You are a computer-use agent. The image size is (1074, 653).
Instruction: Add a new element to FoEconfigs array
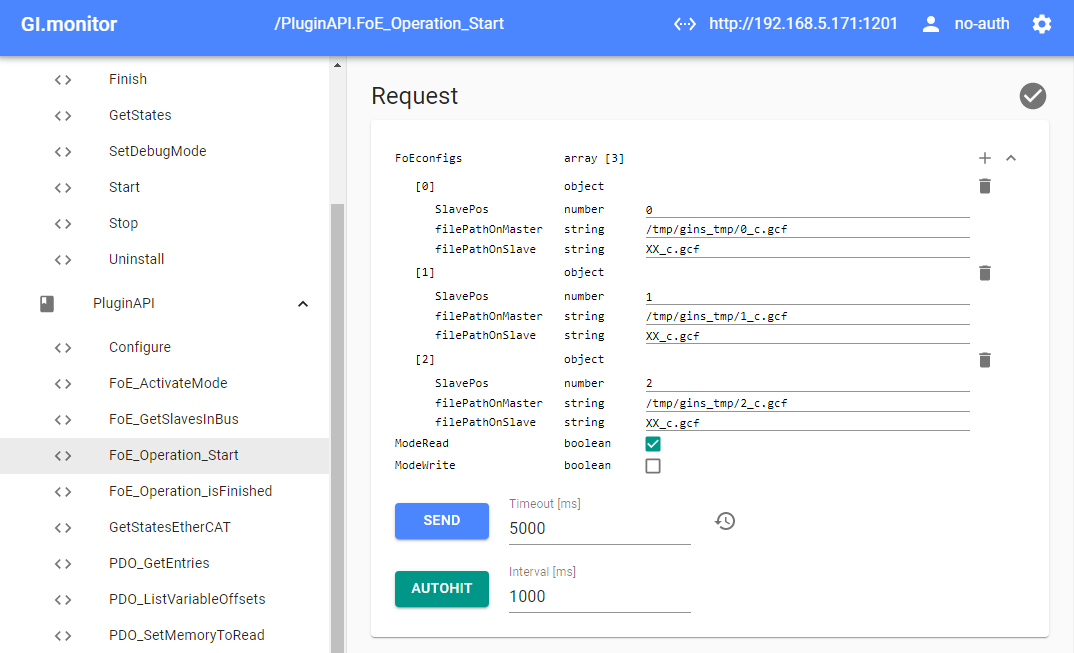click(984, 158)
